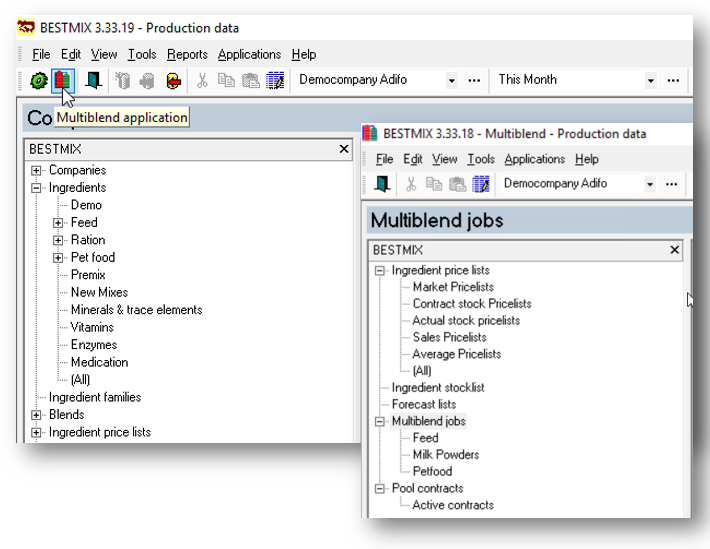
Task: Expand the Pet food tree node
Action: 58,258
